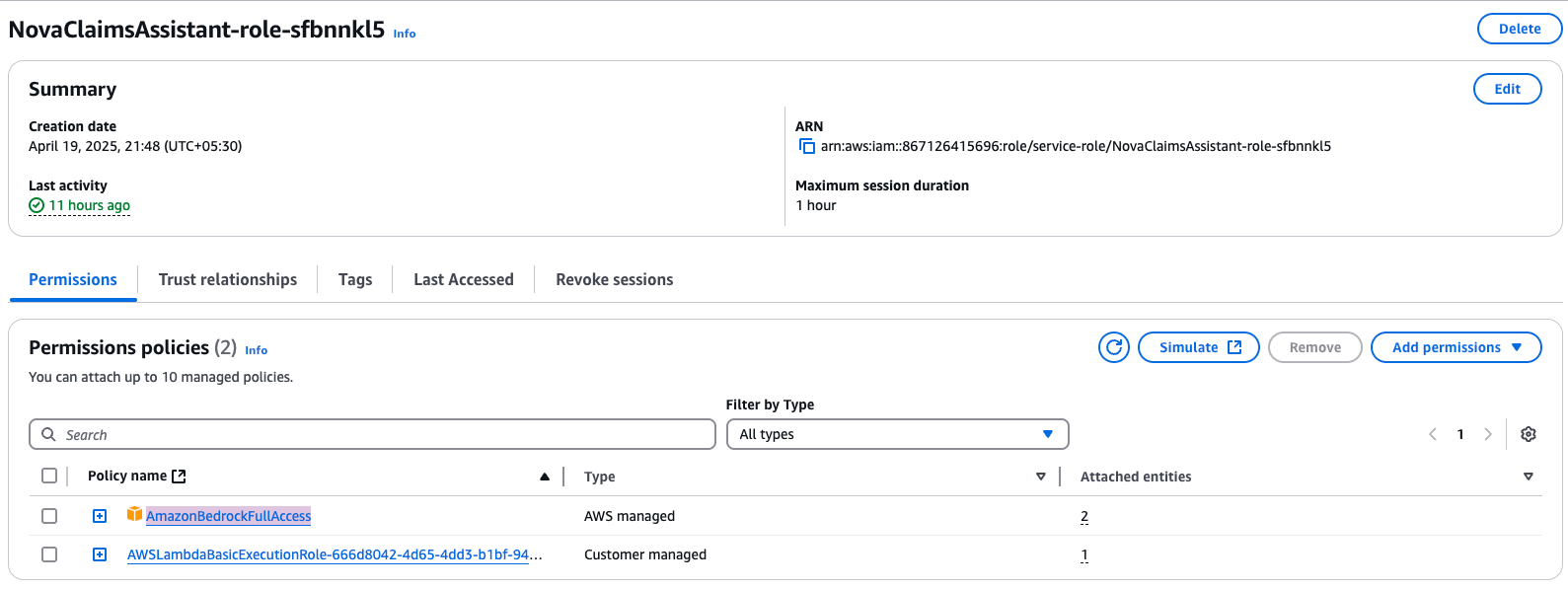The width and height of the screenshot is (1568, 589).
Task: Sort by Attached entities column arrow
Action: coord(1529,477)
